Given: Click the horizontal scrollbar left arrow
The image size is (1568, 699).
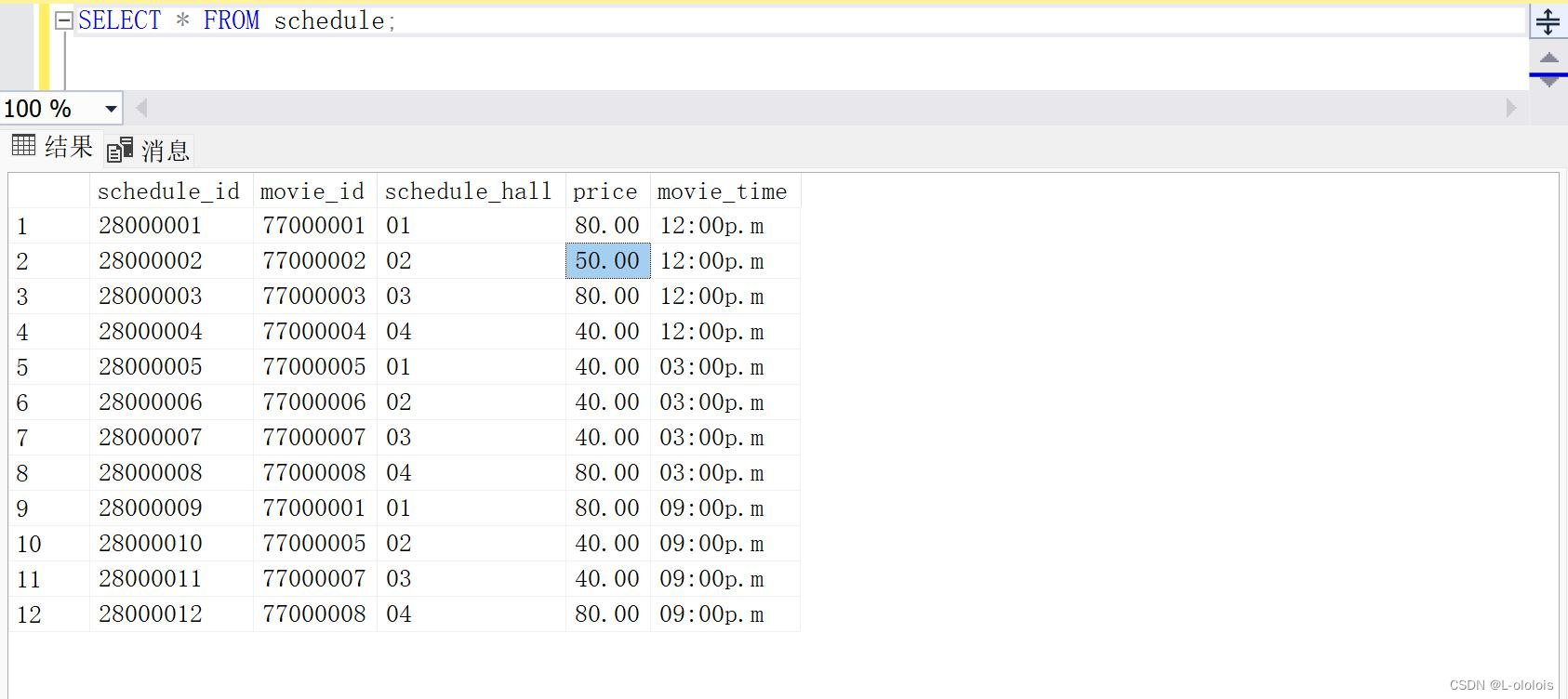Looking at the screenshot, I should 141,108.
